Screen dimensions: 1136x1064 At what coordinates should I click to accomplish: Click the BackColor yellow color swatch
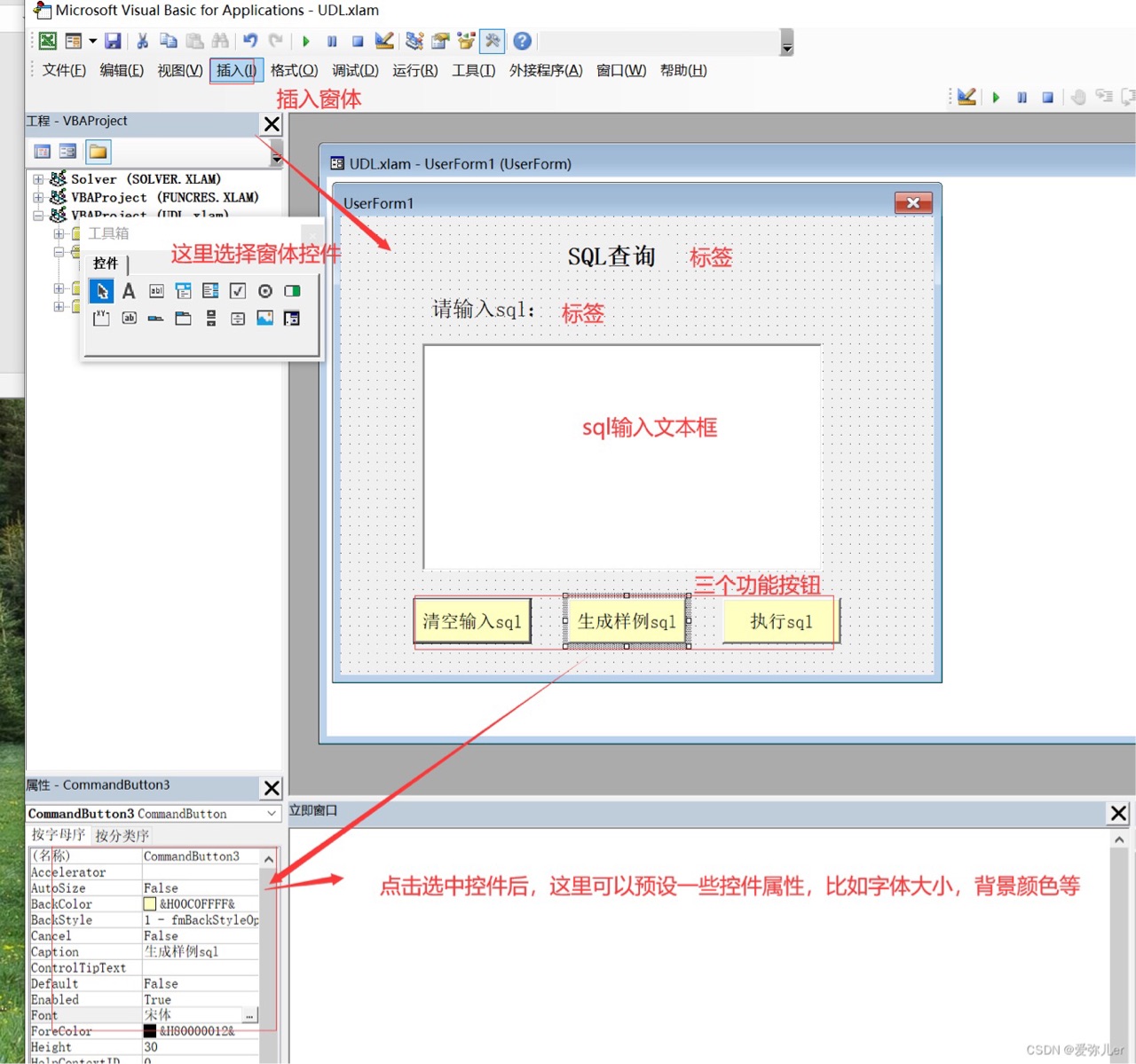click(150, 904)
